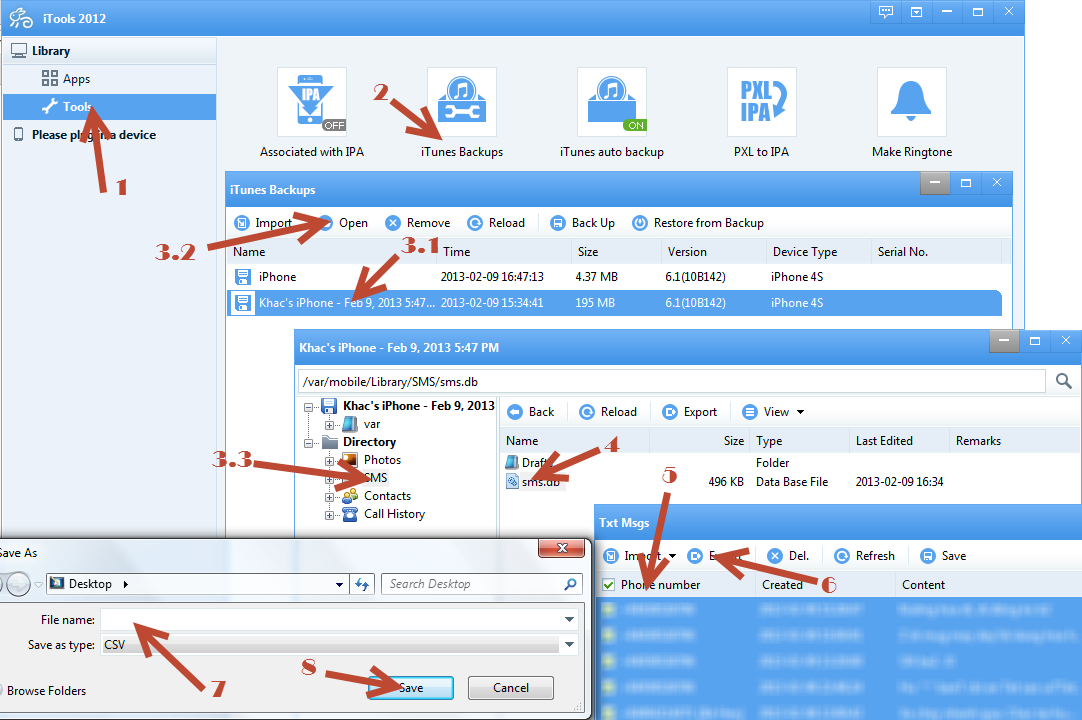Open the PXL to IPA converter
The image size is (1082, 720).
tap(762, 102)
